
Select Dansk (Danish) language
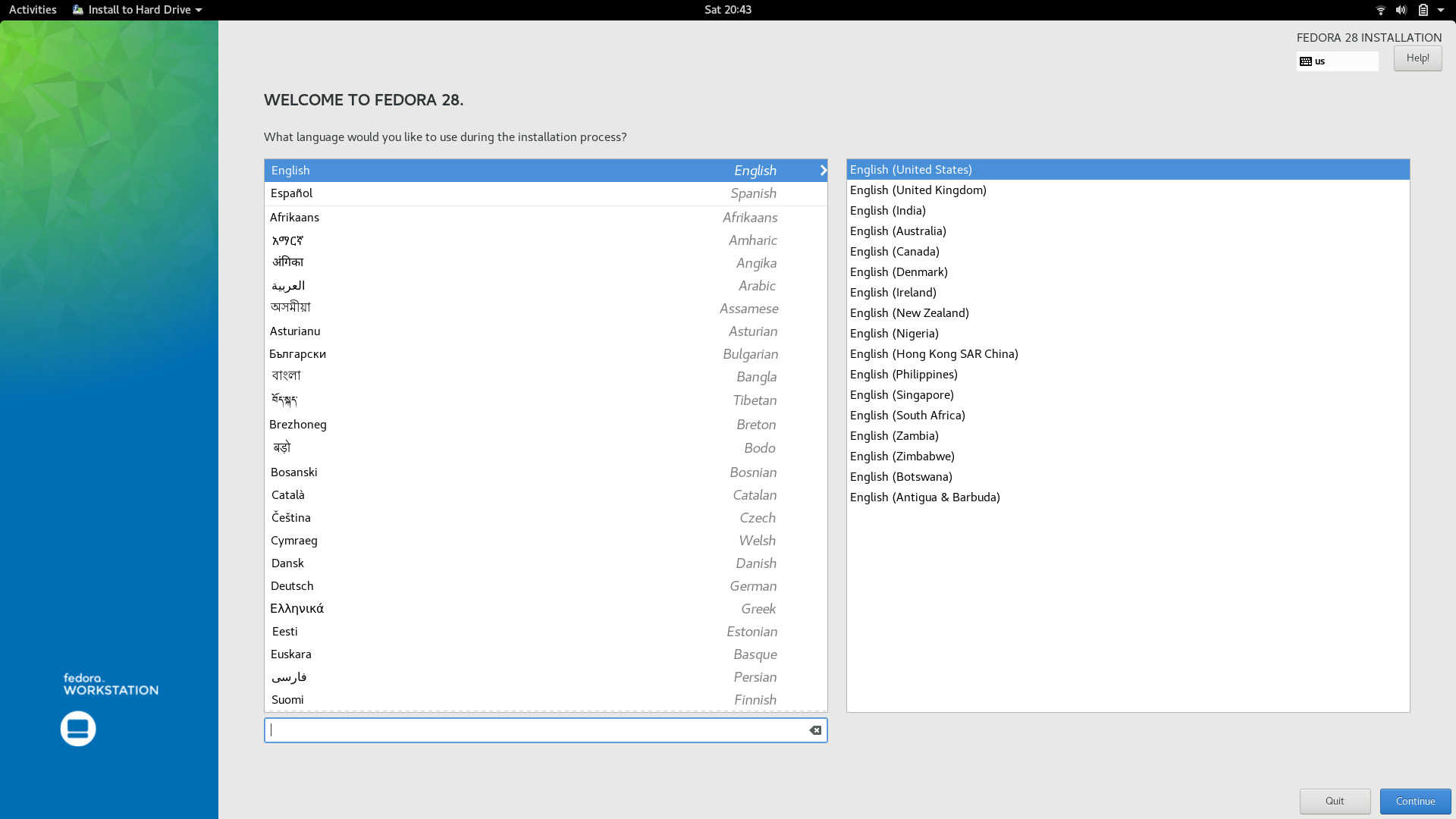point(545,563)
